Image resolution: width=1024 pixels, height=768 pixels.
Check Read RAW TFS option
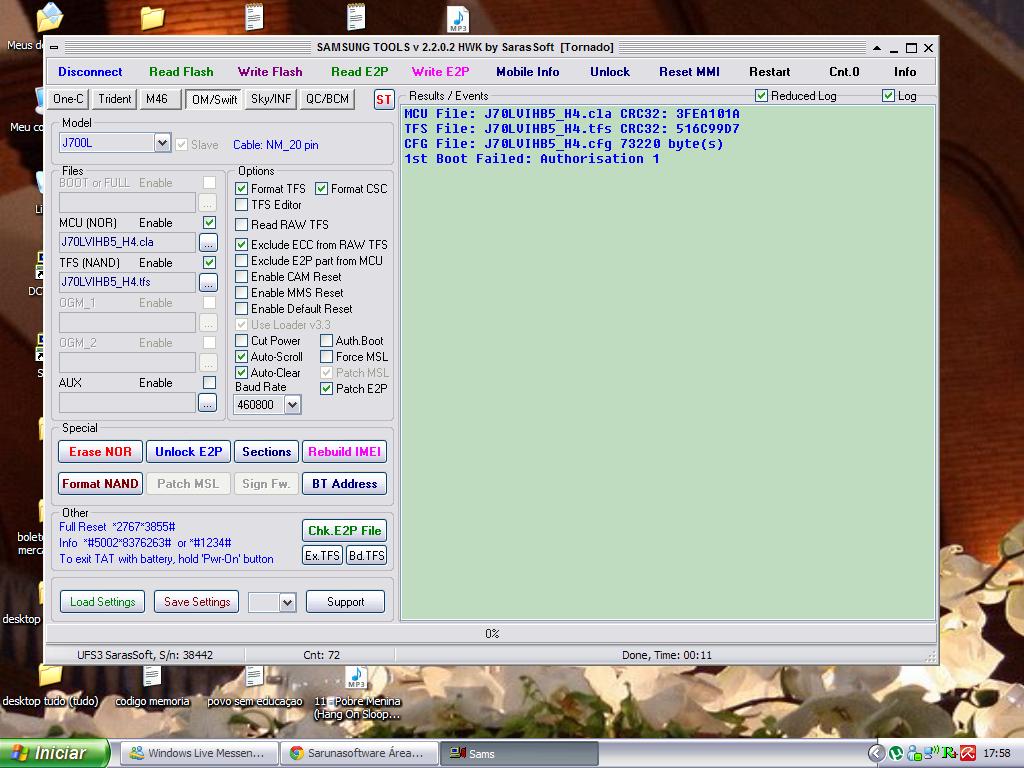[241, 225]
